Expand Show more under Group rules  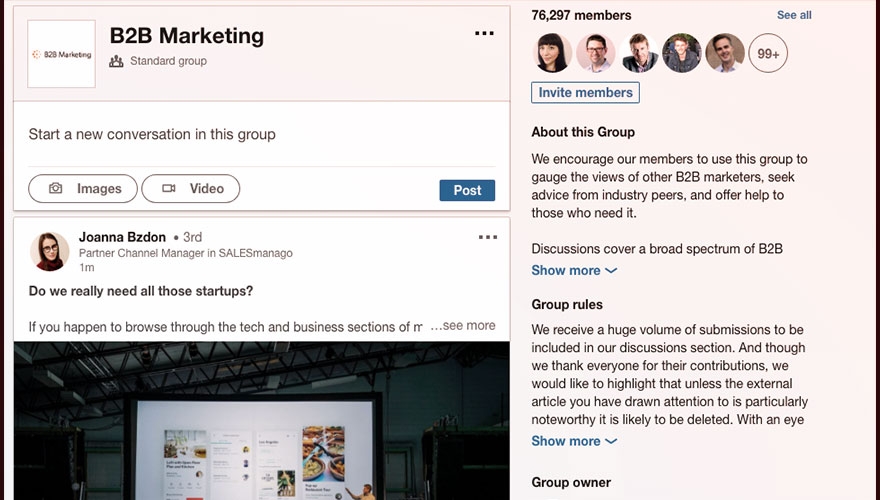574,441
